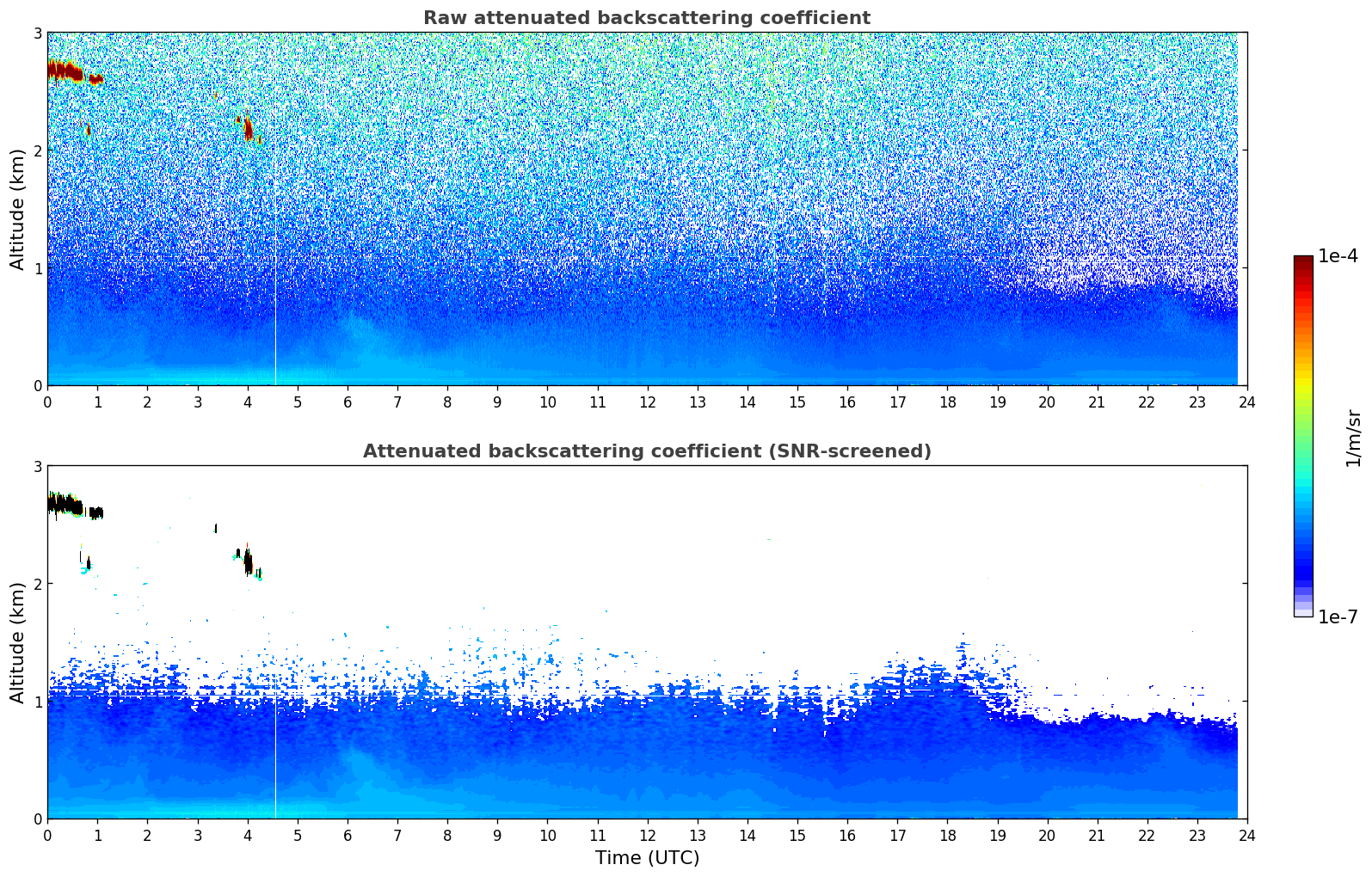Click the dark red top of the colorbar
This screenshot has height=877, width=1372.
(x=1303, y=262)
